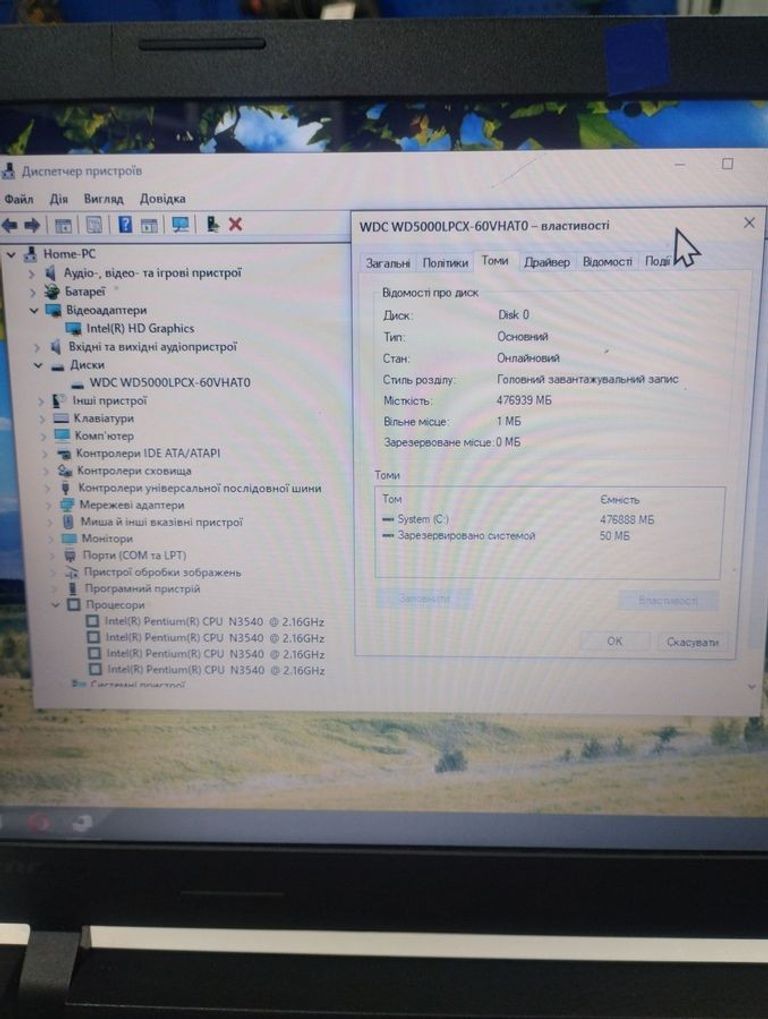Image resolution: width=768 pixels, height=1019 pixels.
Task: Click the Заповнити button
Action: coord(424,598)
